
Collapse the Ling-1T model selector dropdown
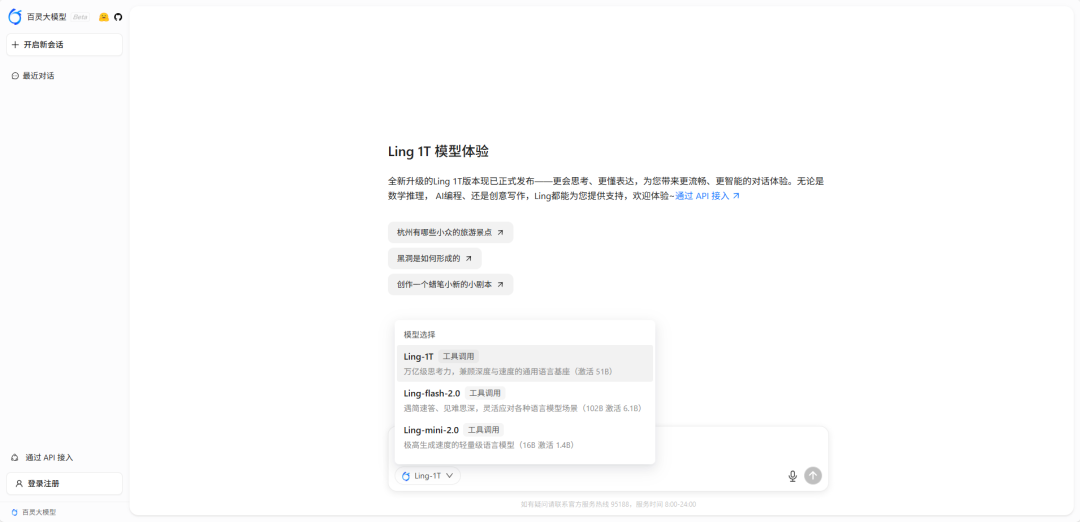click(x=428, y=476)
